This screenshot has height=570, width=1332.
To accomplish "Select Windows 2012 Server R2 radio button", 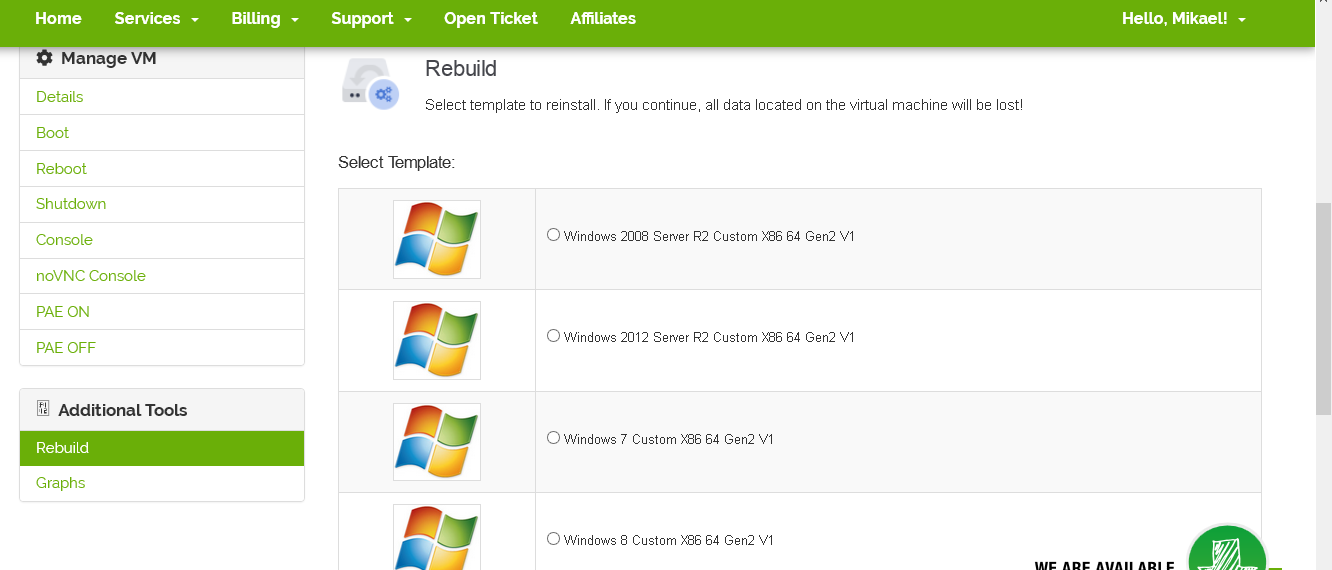I will click(553, 336).
